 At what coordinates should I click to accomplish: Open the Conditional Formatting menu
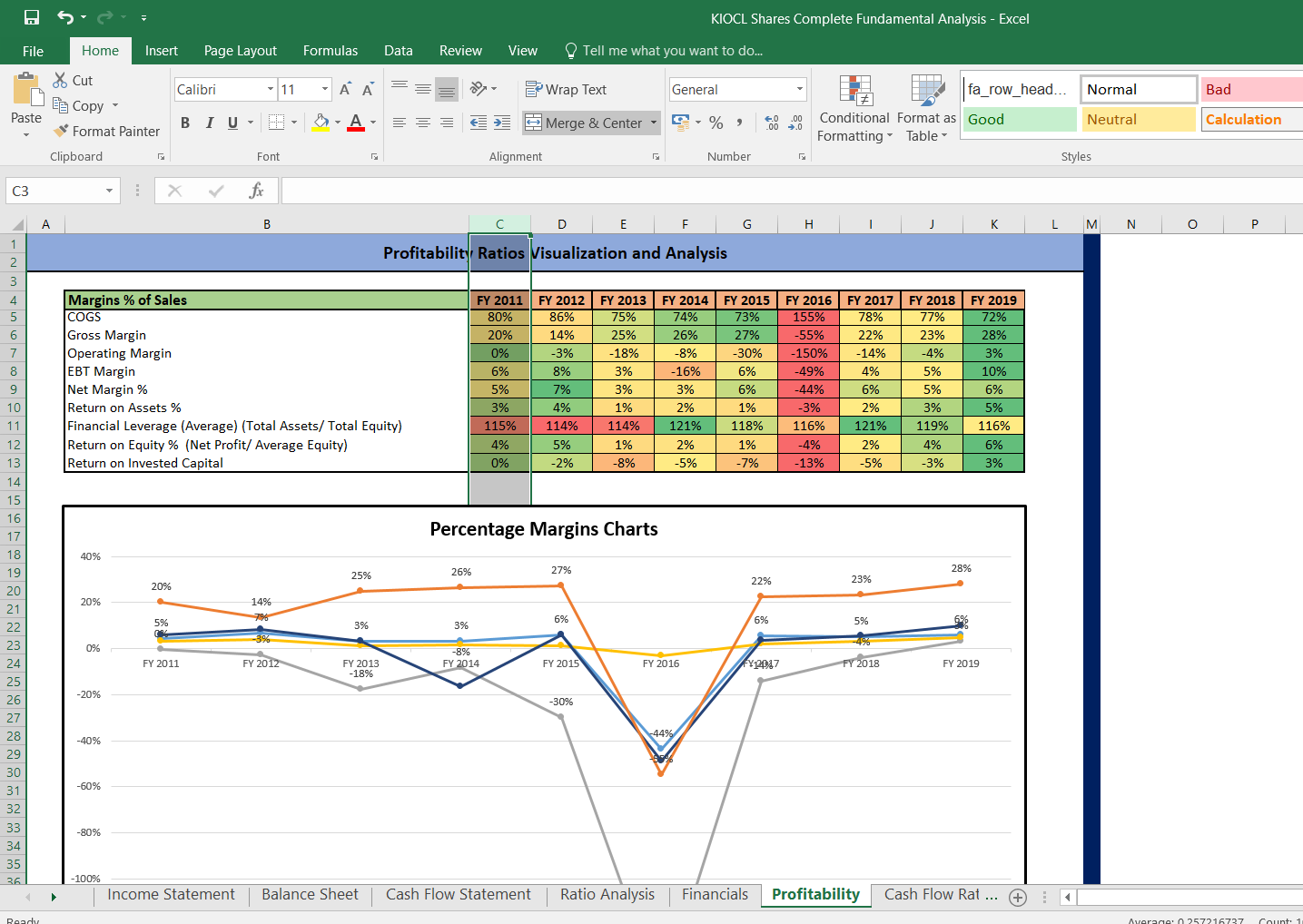(854, 109)
